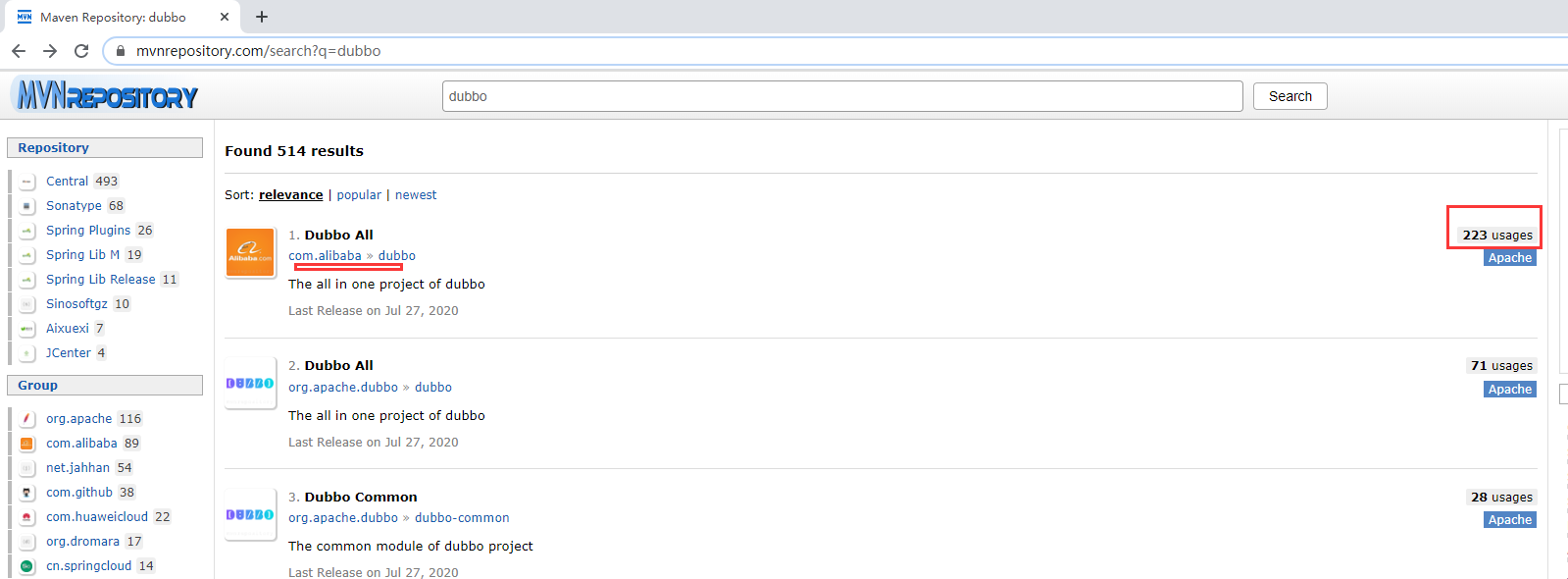The width and height of the screenshot is (1568, 579).
Task: Open second Dubbo All result title
Action: coord(338,366)
